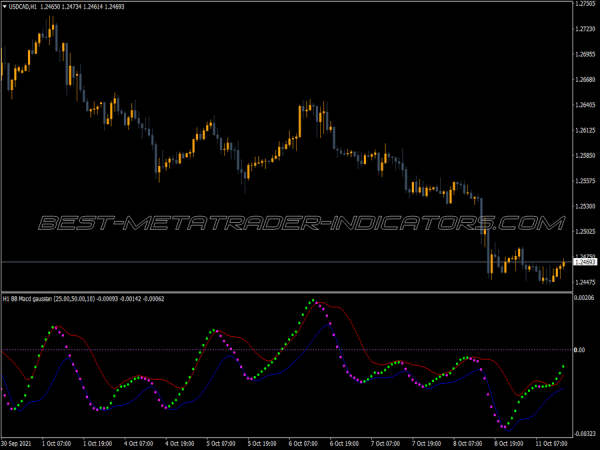600x450 pixels.
Task: Click the 11 Oct 07:00 time label
Action: click(x=551, y=444)
